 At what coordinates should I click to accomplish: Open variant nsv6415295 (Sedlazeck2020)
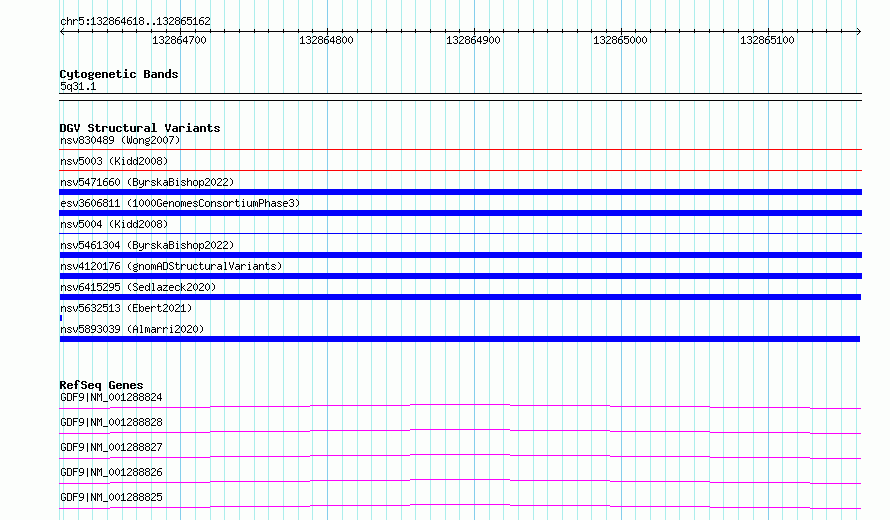[138, 287]
